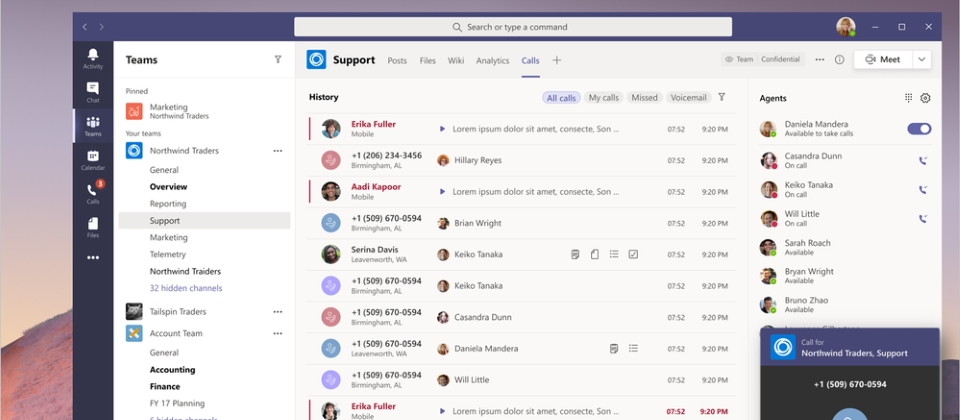Open the Finance channel

165,386
